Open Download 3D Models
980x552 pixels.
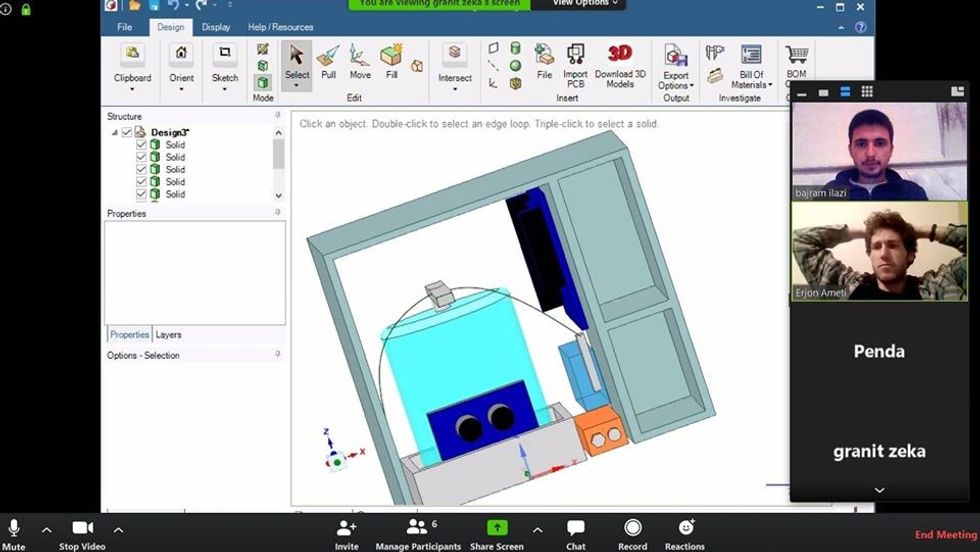point(620,65)
